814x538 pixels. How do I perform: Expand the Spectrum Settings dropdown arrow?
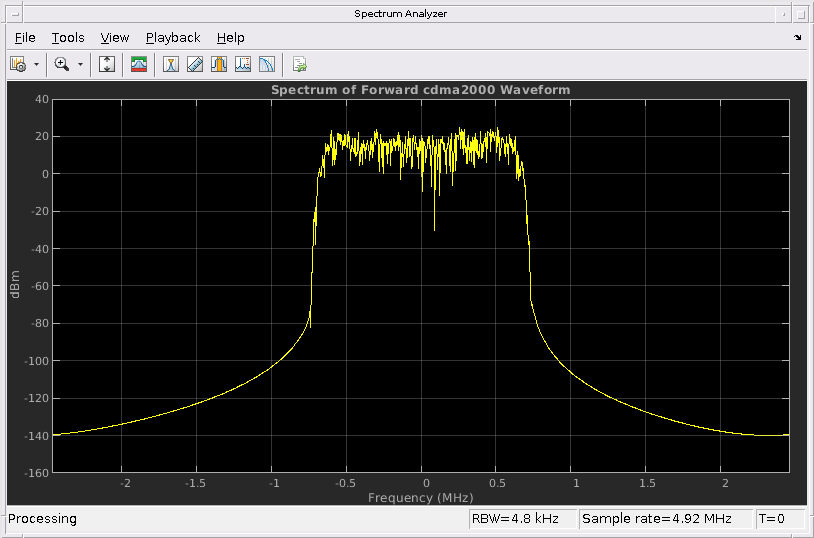coord(36,64)
